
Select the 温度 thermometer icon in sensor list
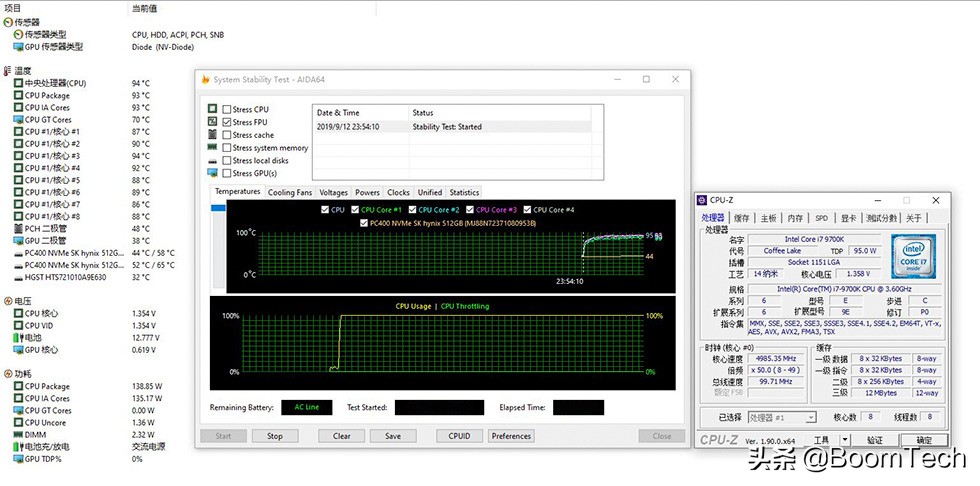tap(8, 71)
